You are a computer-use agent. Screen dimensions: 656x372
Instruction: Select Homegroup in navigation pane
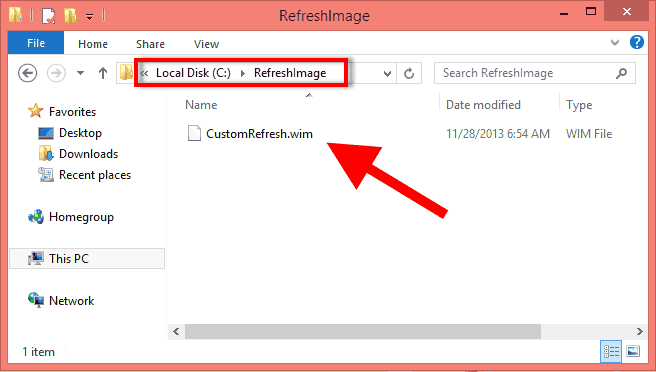click(x=81, y=217)
